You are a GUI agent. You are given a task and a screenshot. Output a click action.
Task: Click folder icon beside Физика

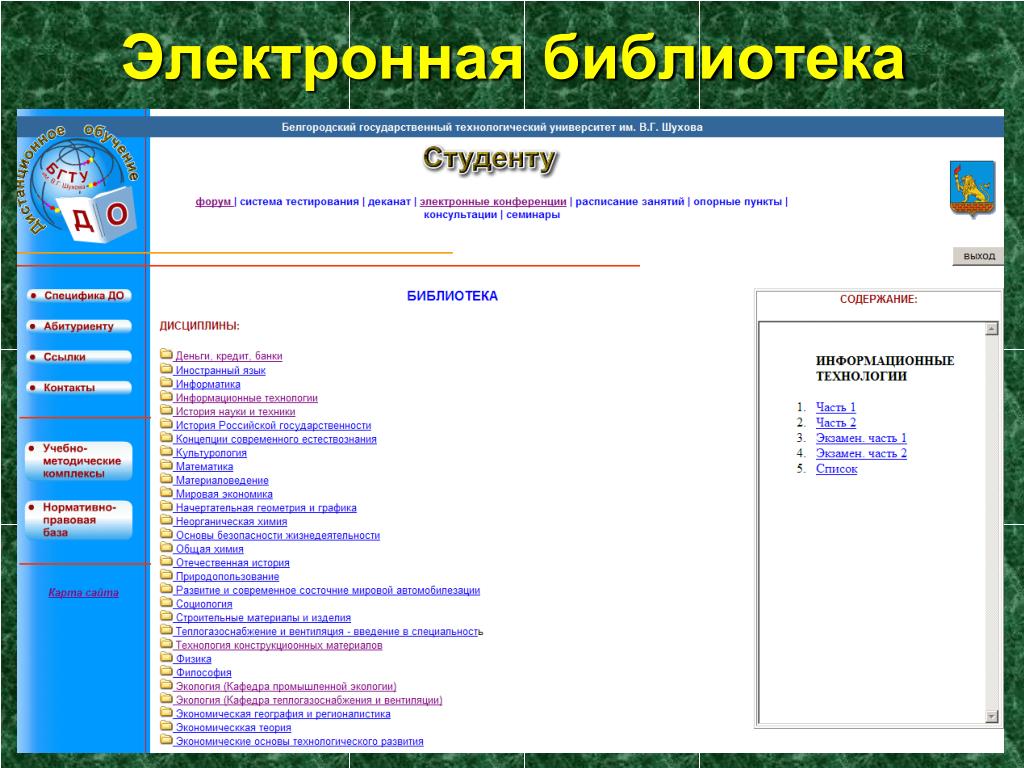[167, 657]
